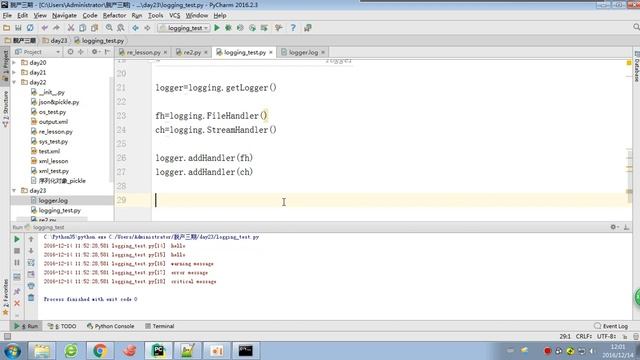Close the logging_test.py editor tab
The width and height of the screenshot is (640, 360).
click(x=271, y=52)
